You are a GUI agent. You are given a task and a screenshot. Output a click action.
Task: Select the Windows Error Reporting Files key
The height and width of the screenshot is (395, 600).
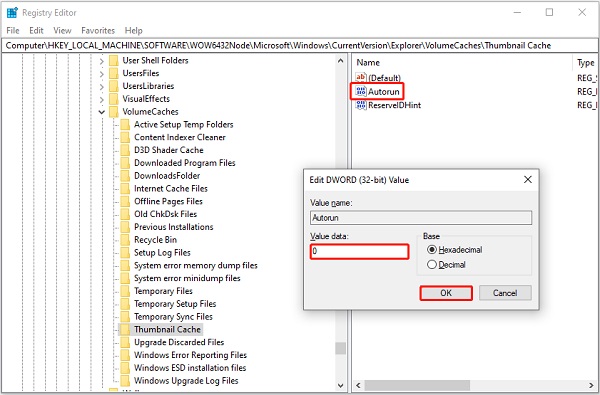click(x=190, y=355)
